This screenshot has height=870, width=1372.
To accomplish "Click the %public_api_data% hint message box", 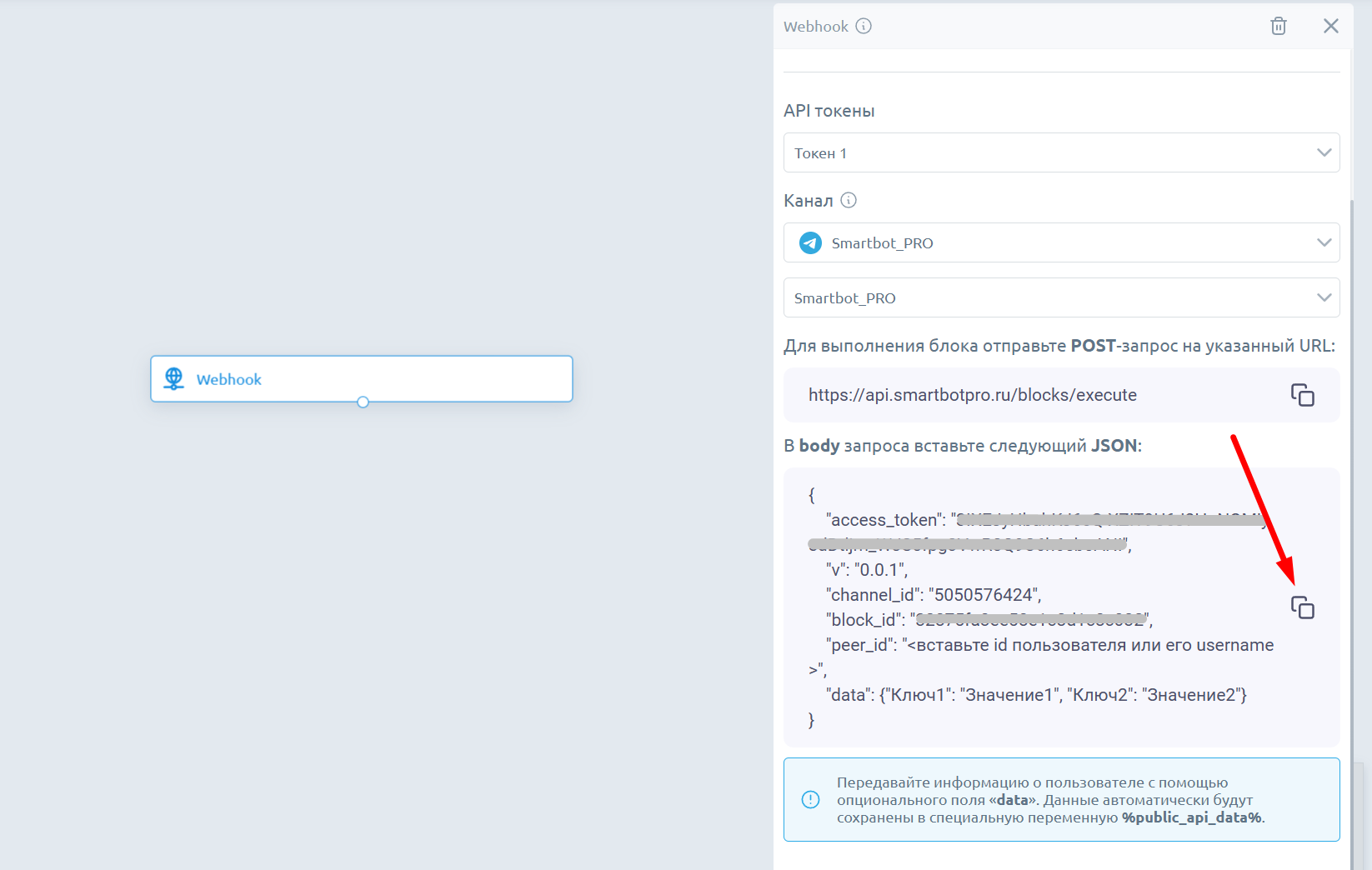I will tap(1060, 800).
